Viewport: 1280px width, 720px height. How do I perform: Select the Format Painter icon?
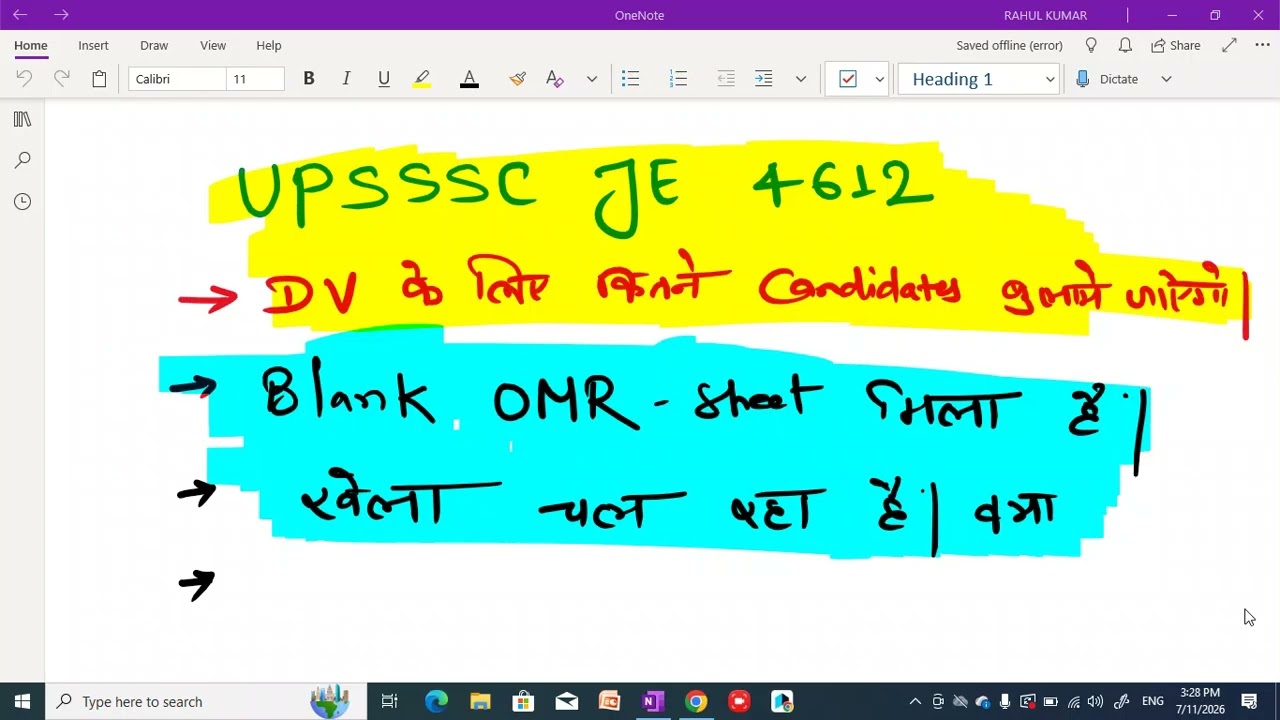(x=517, y=79)
